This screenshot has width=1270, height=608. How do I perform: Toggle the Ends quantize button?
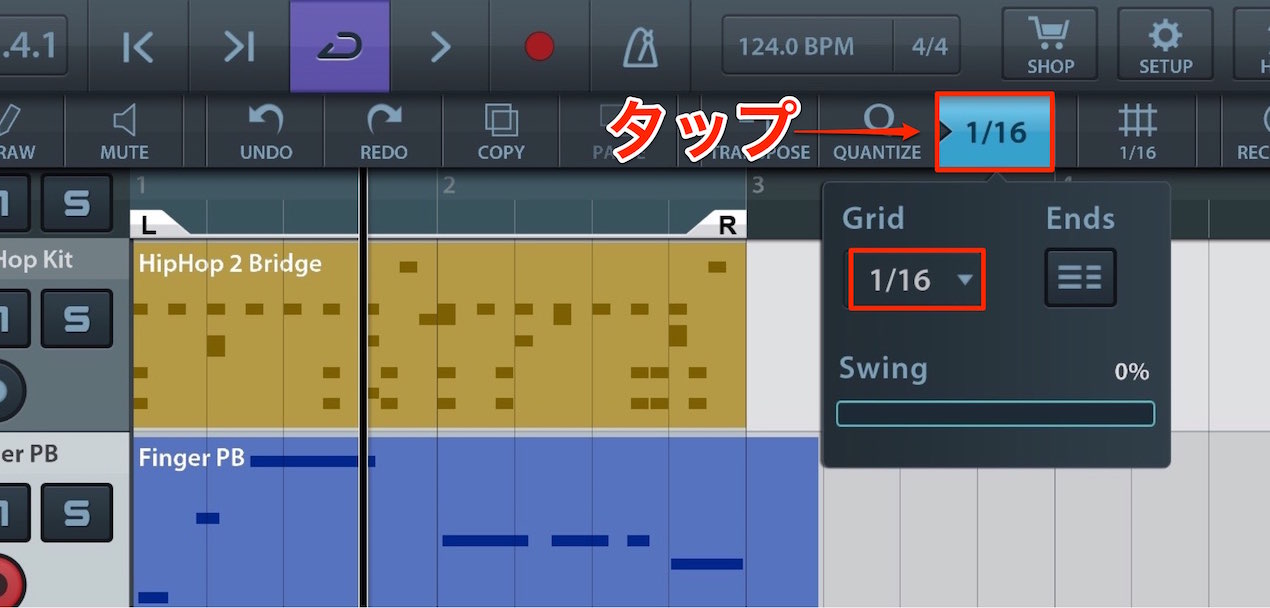1080,278
